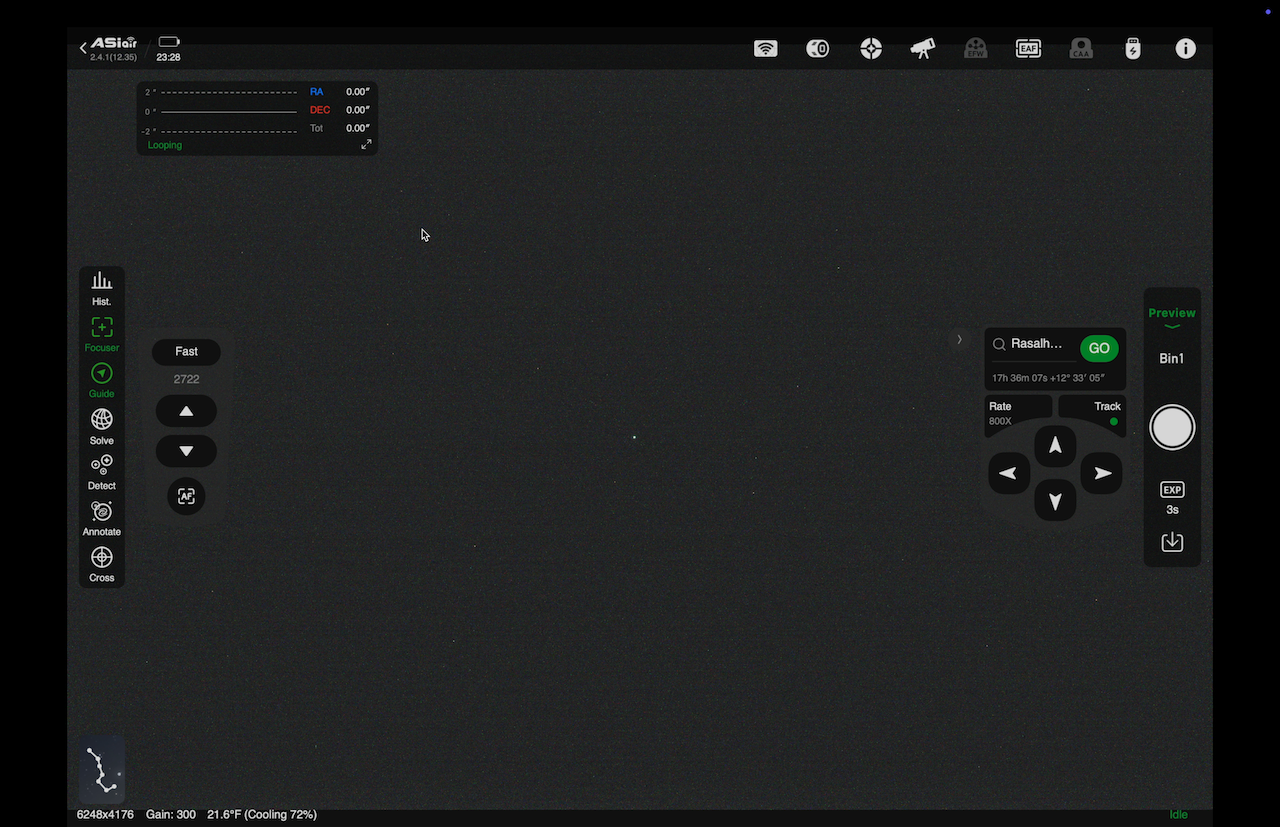The height and width of the screenshot is (827, 1280).
Task: Open the Wi-Fi settings icon
Action: (x=766, y=49)
